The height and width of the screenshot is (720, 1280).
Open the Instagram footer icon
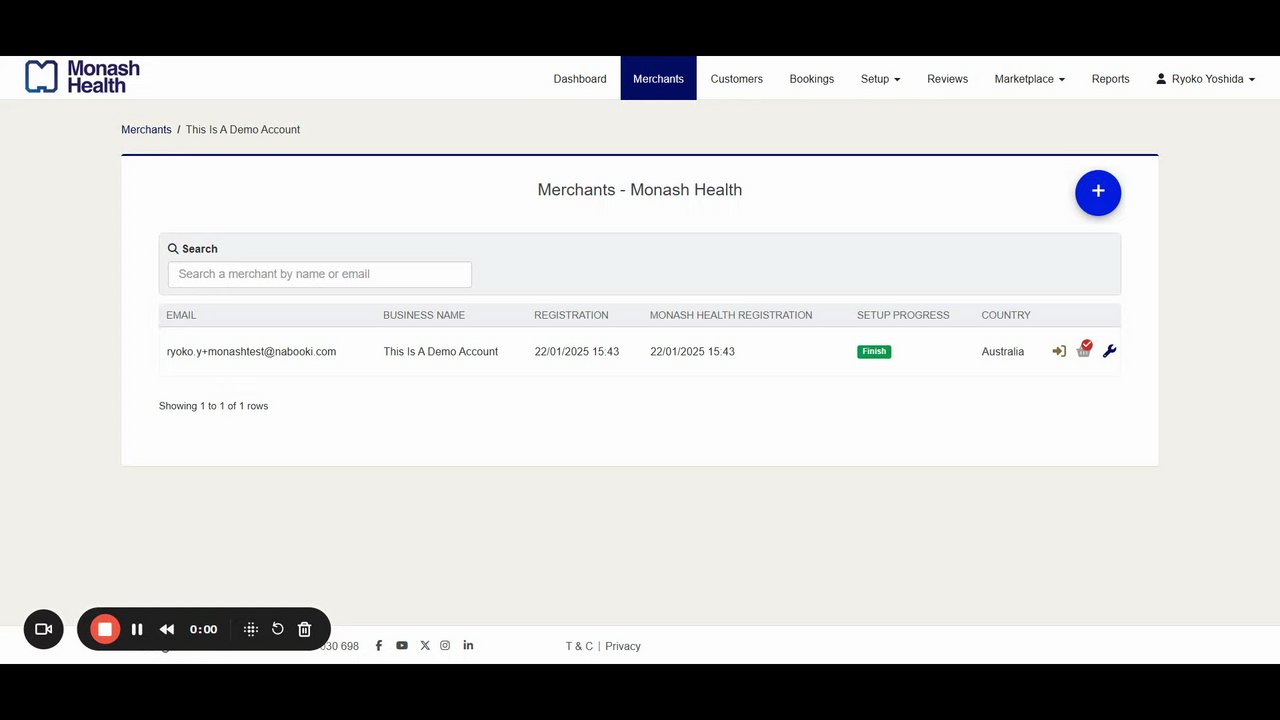tap(446, 646)
